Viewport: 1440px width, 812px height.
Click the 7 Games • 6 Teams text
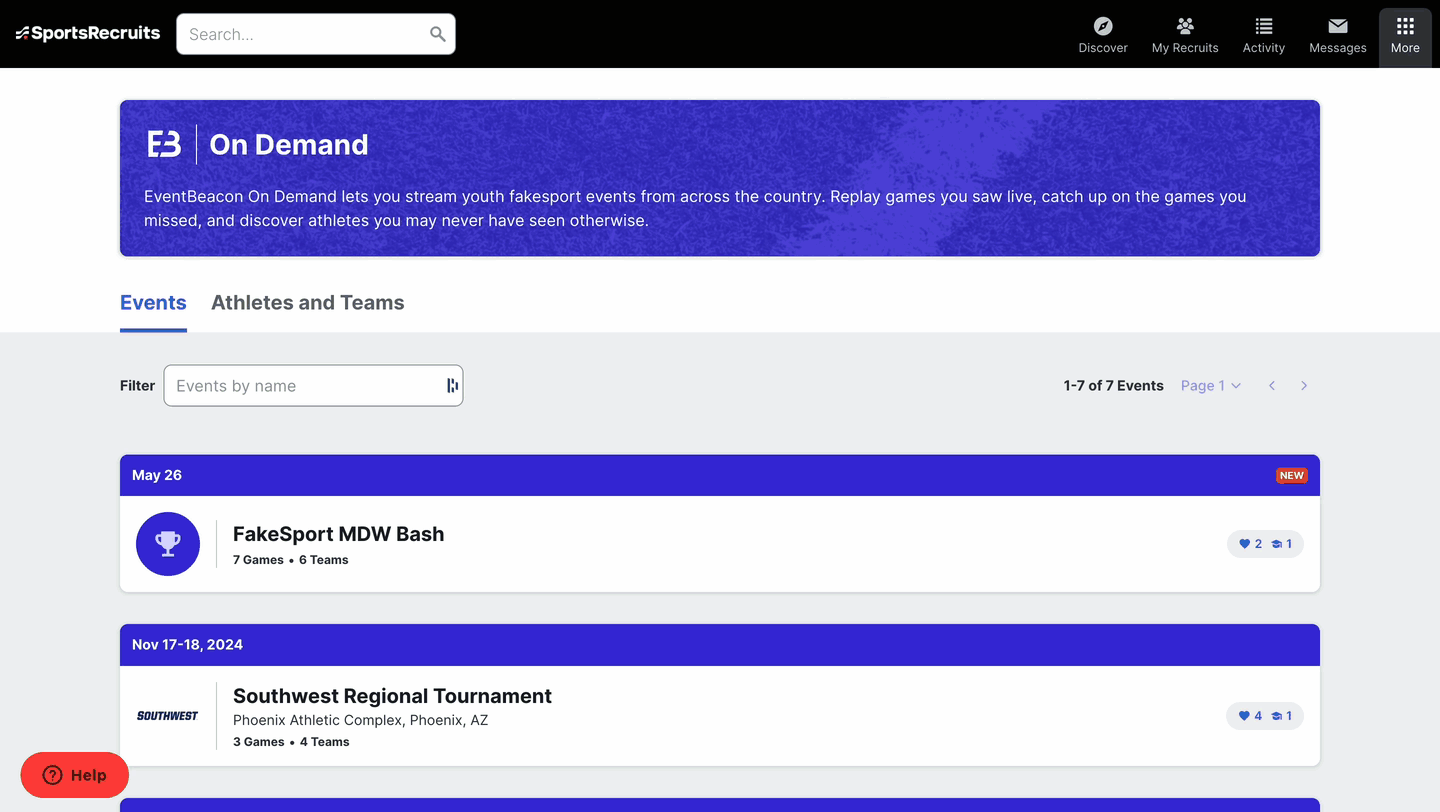(291, 560)
